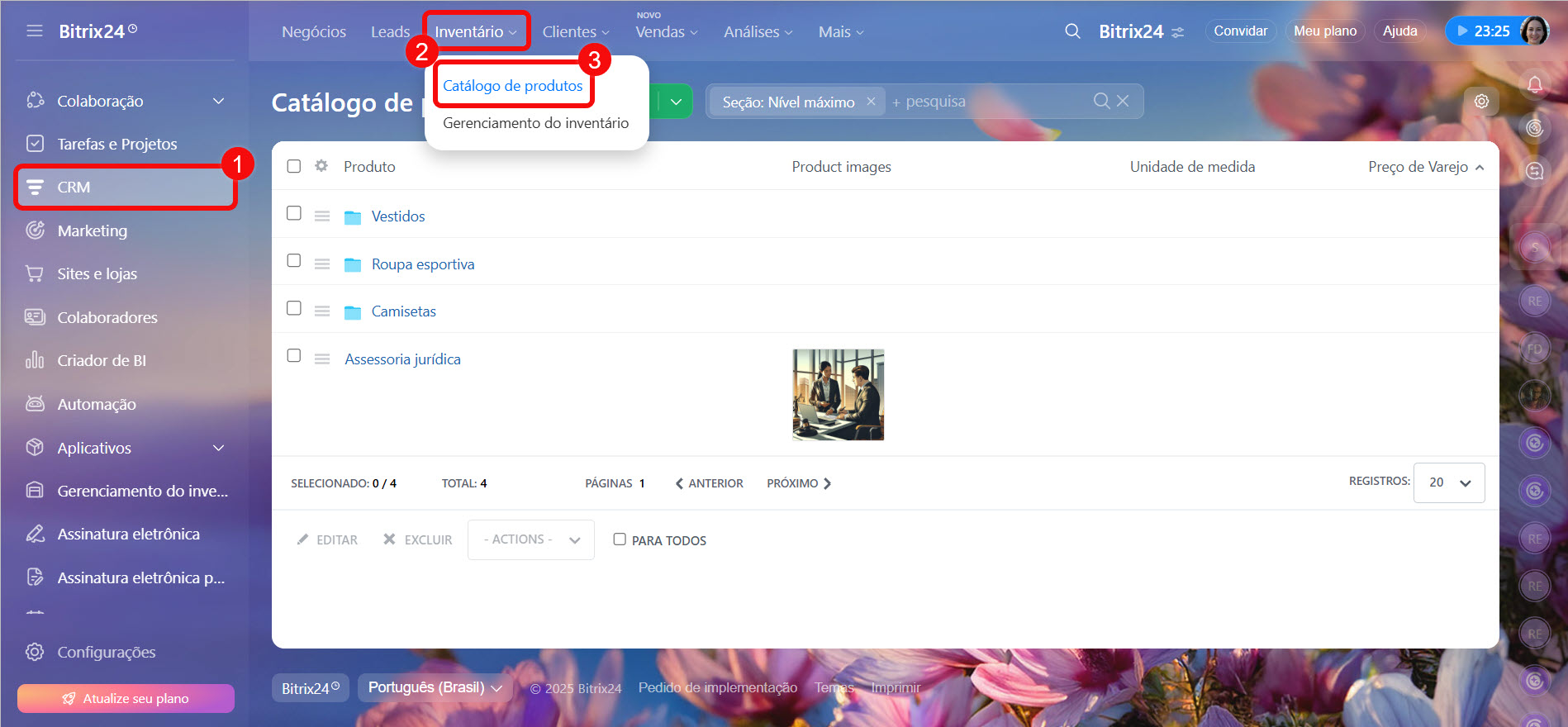Click the Automação robot icon

[35, 404]
